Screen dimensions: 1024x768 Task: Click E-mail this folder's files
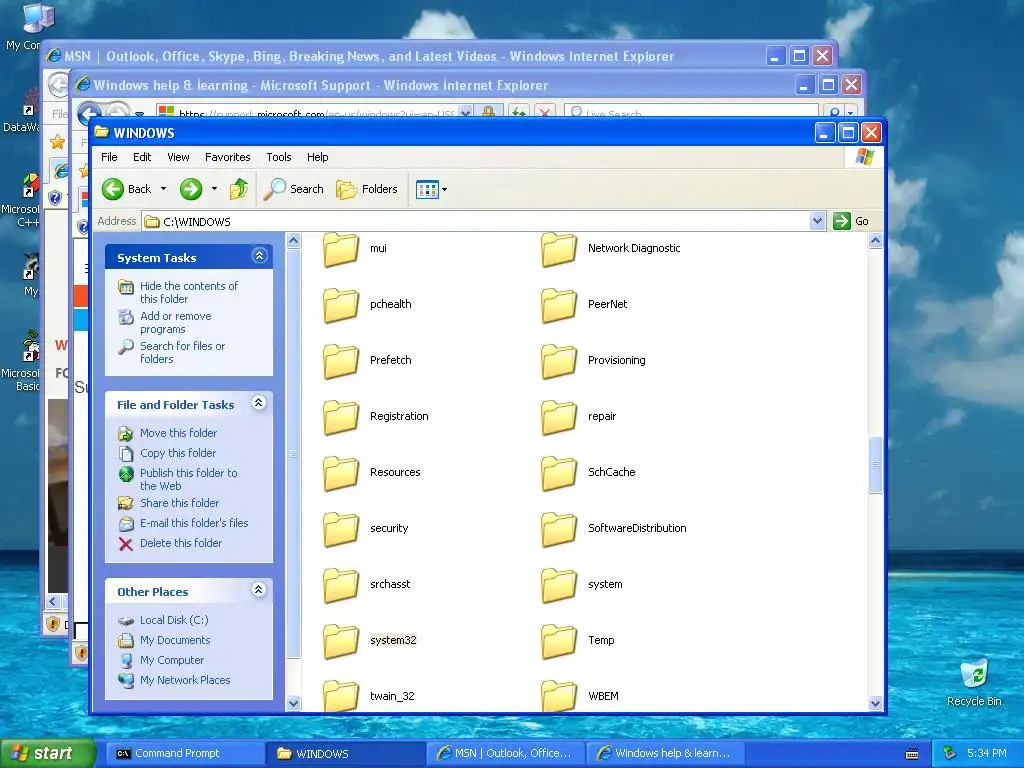(194, 523)
